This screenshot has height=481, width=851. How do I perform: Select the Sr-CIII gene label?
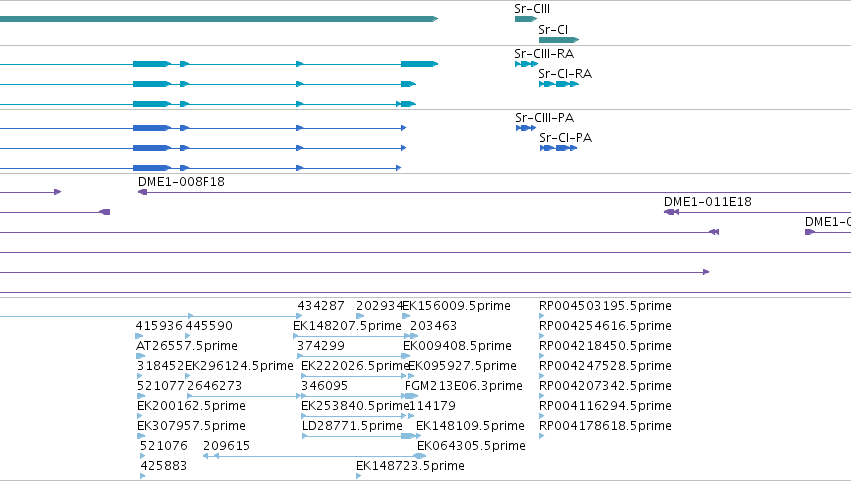click(532, 9)
